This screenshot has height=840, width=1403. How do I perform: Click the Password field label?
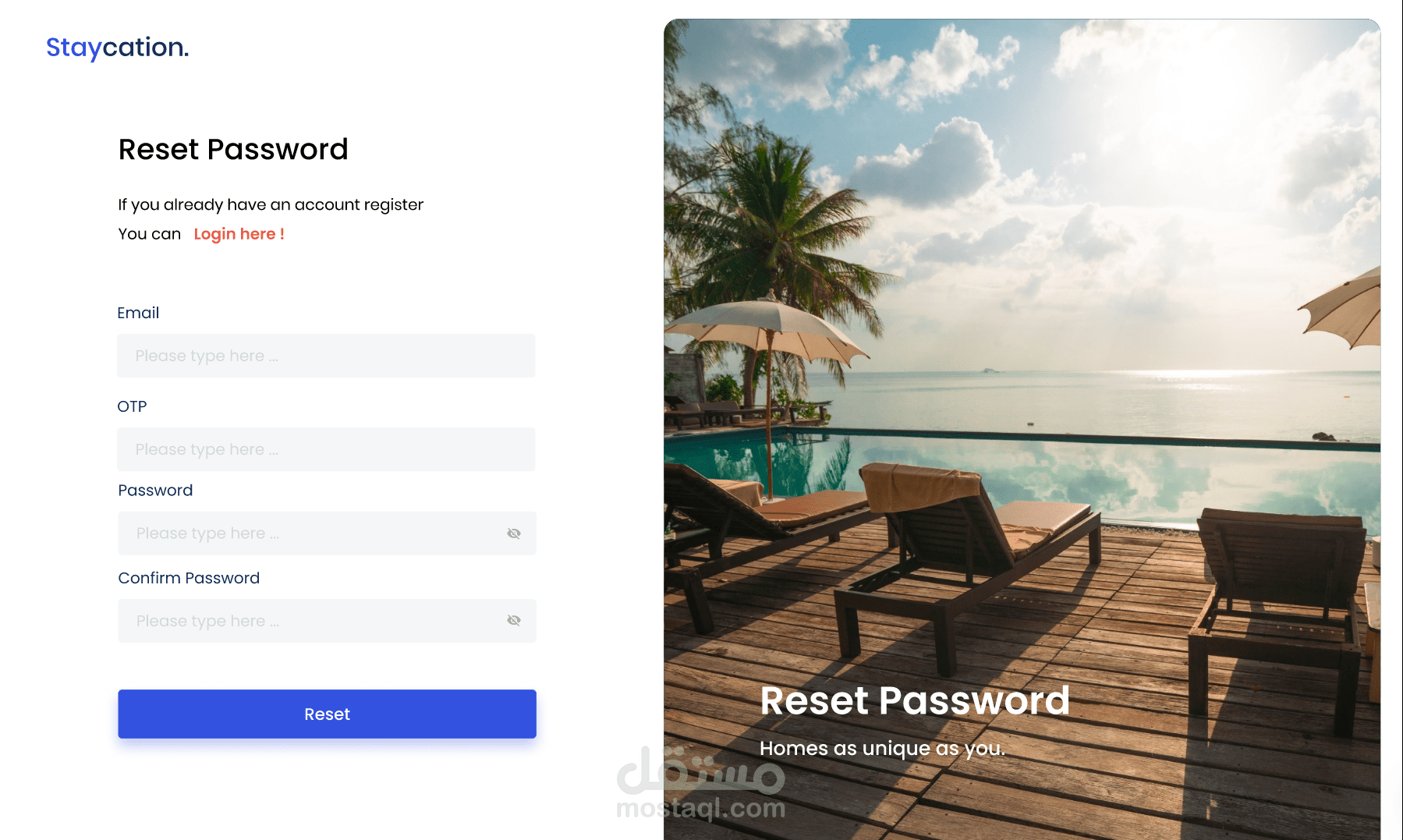click(x=155, y=491)
